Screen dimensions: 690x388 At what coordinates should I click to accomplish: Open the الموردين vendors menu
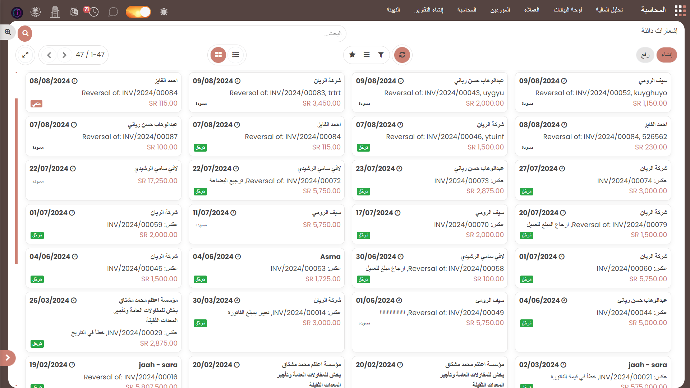500,10
